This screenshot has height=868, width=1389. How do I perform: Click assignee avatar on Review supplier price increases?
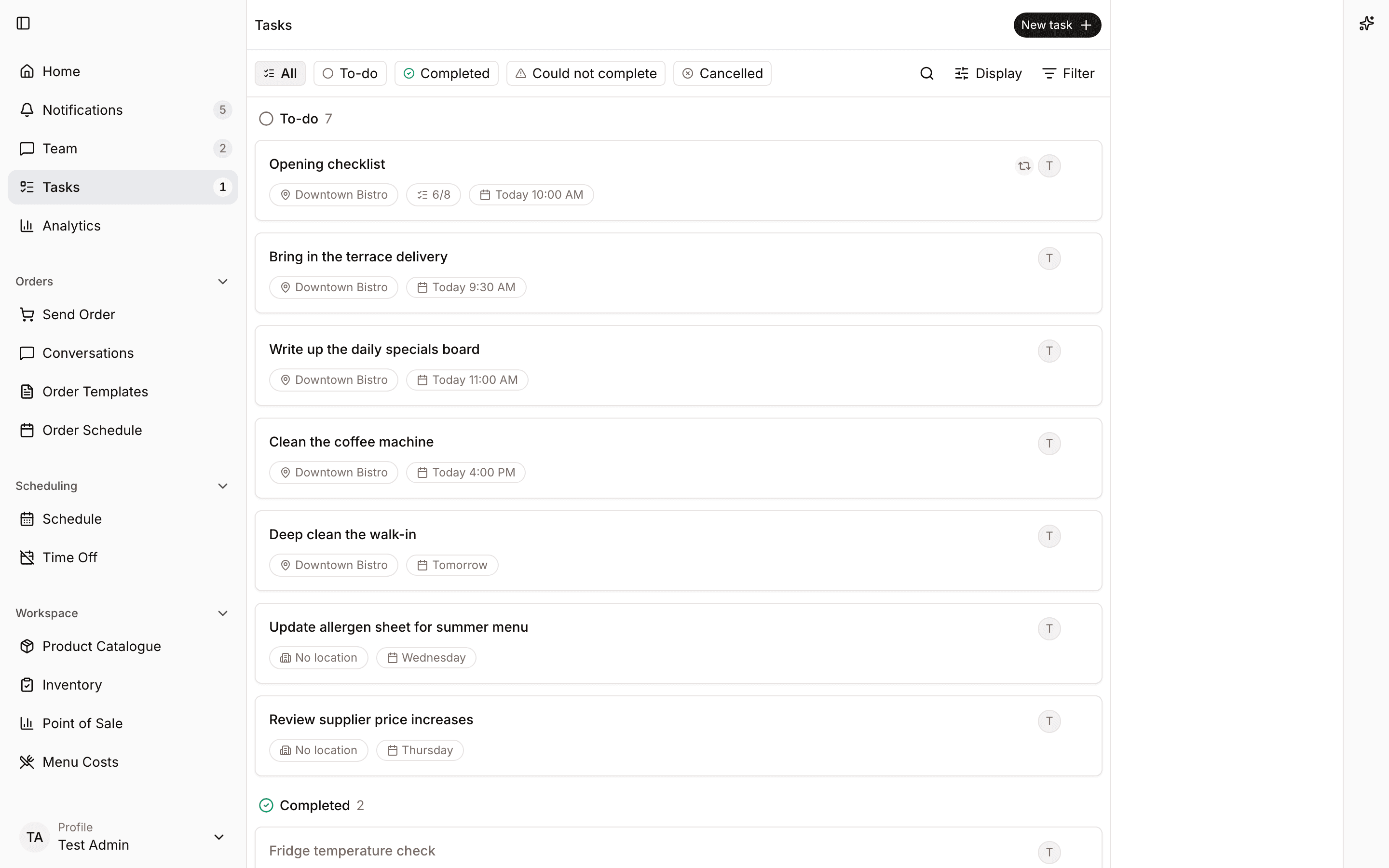1049,721
